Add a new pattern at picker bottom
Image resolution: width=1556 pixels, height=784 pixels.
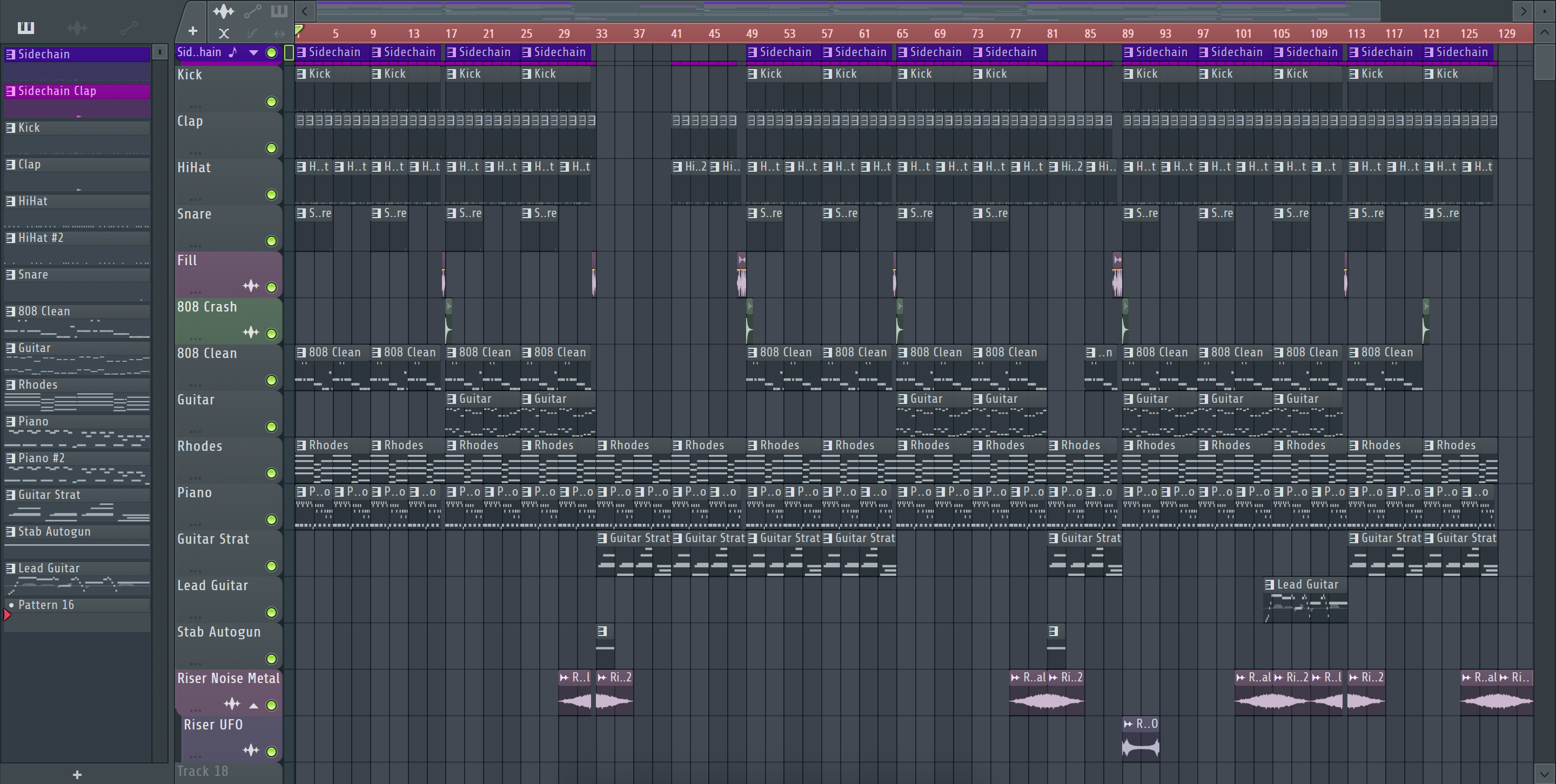(77, 774)
